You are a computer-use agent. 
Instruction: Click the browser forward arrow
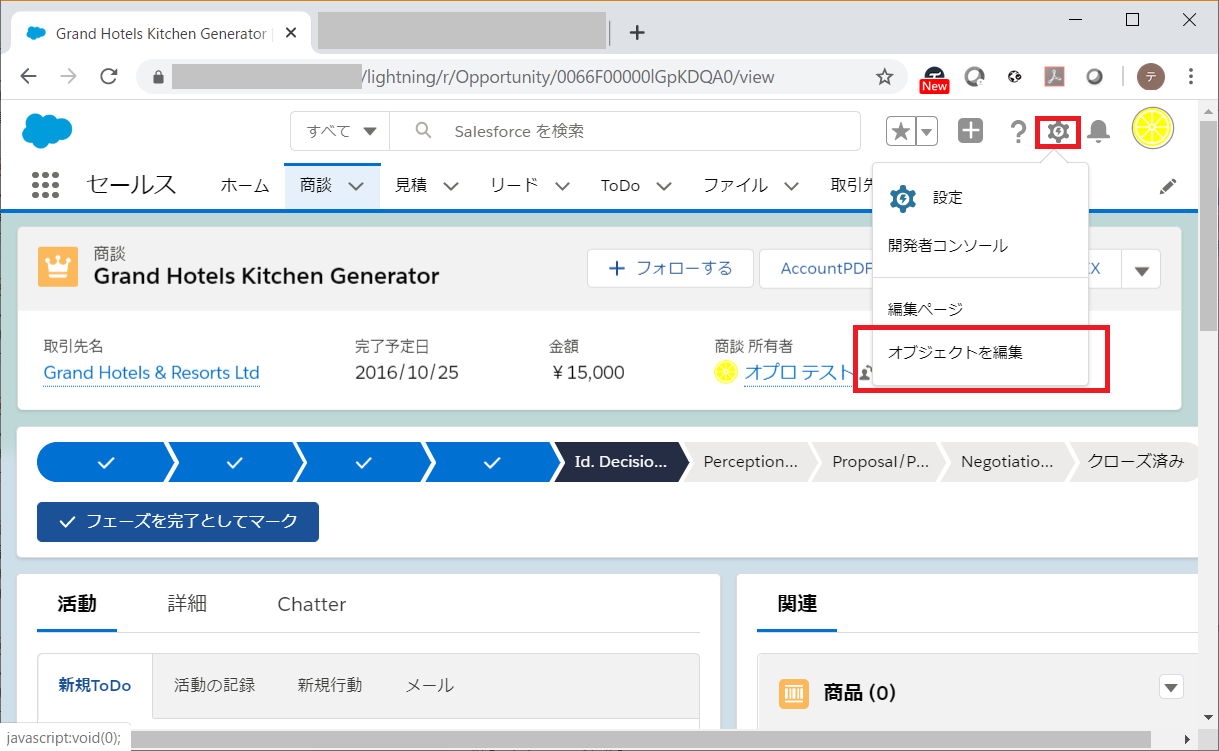(68, 76)
